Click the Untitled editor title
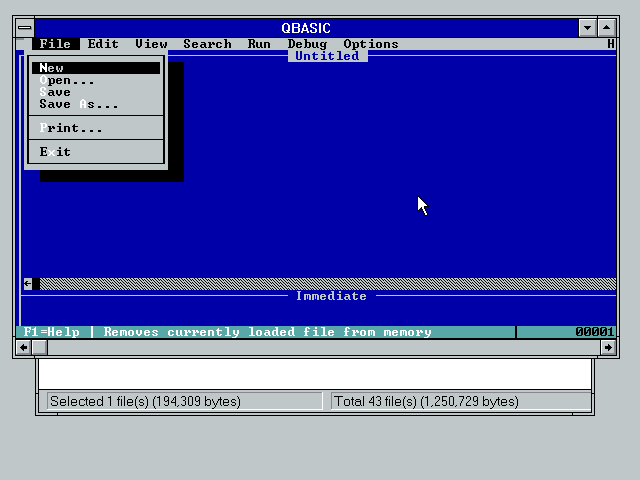Image resolution: width=640 pixels, height=480 pixels. tap(327, 56)
